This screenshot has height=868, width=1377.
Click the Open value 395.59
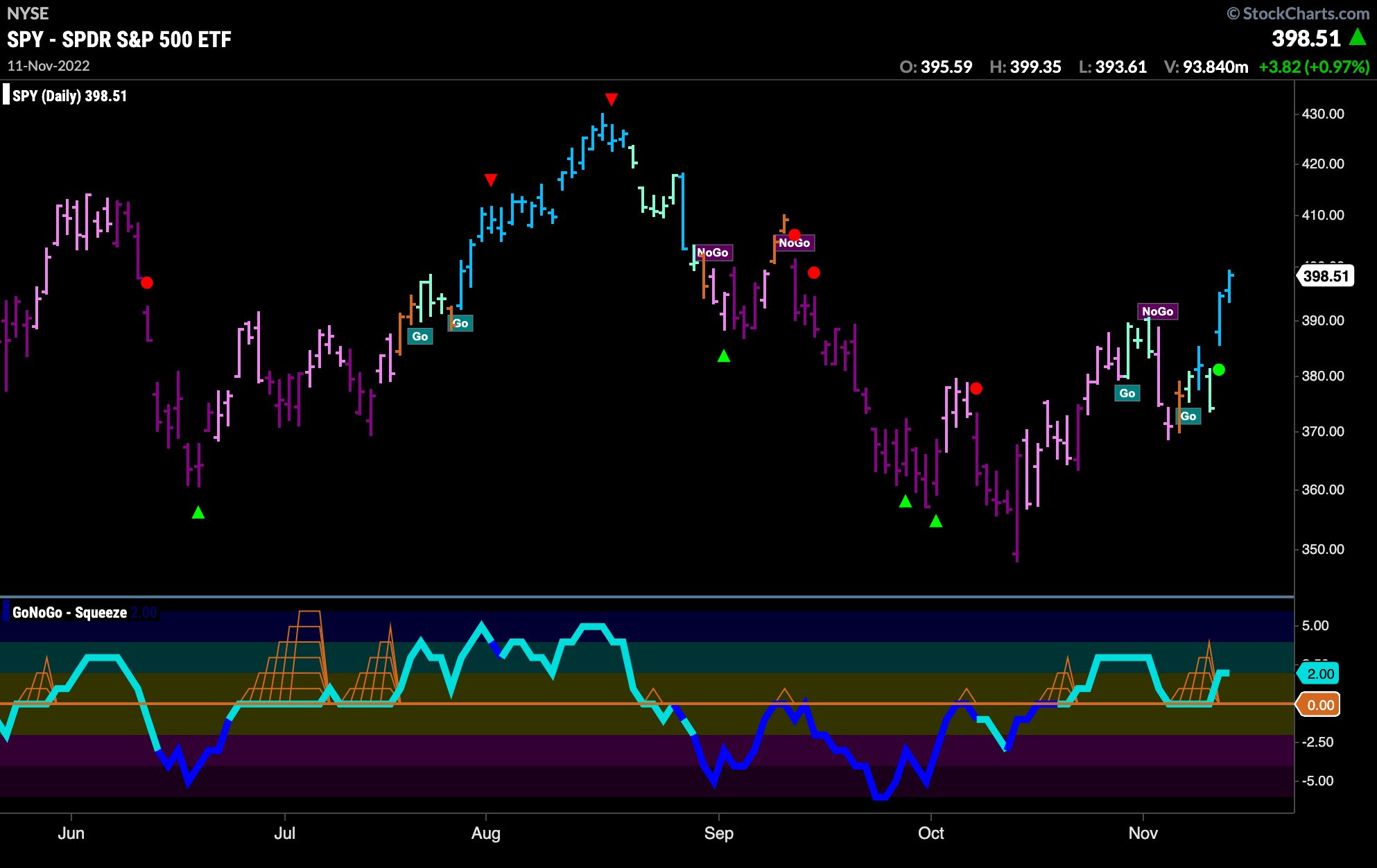pyautogui.click(x=946, y=67)
